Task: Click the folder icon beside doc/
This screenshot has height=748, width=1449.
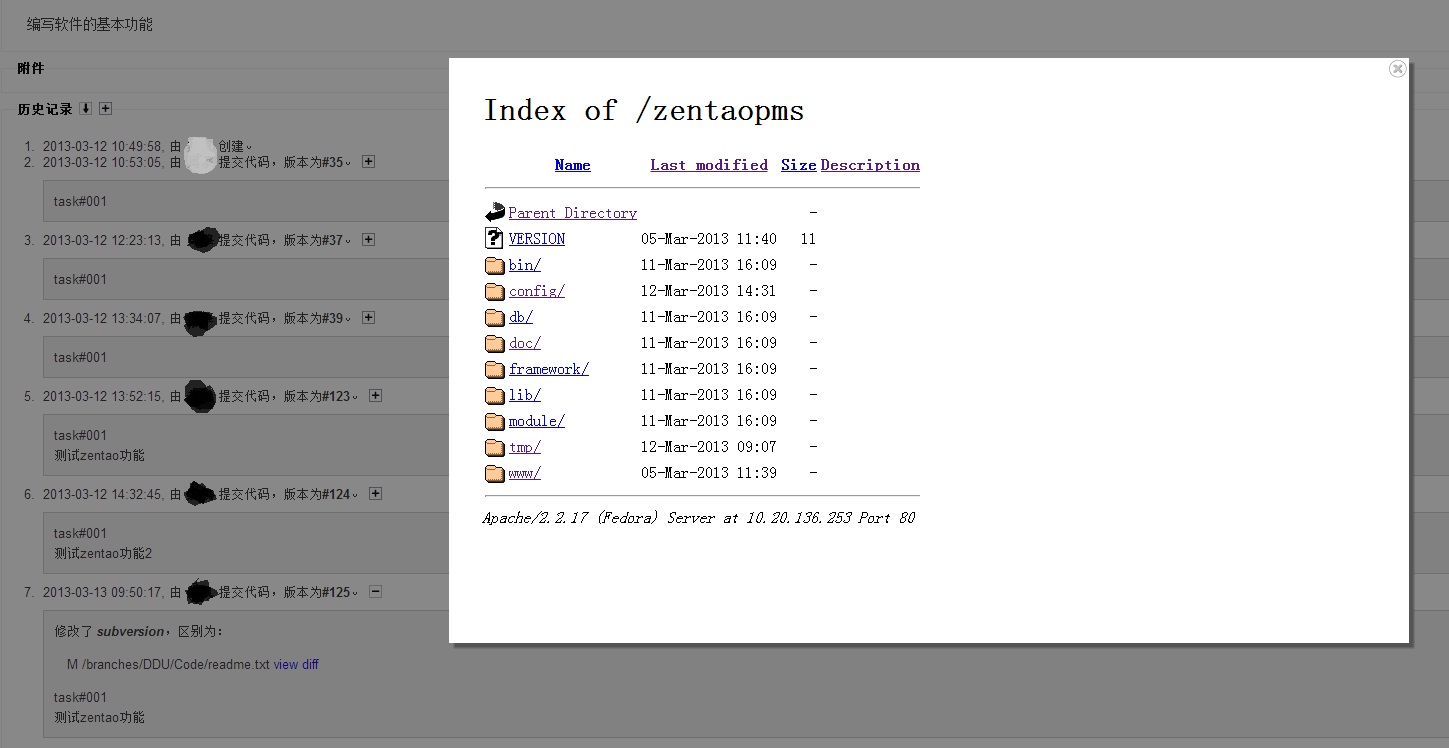Action: (x=494, y=343)
